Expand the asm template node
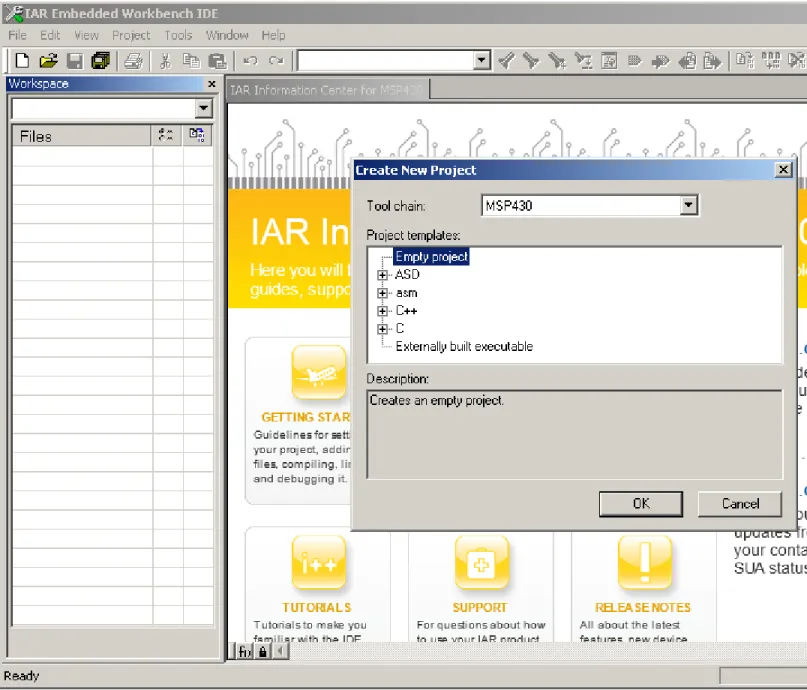The image size is (807, 690). (382, 293)
